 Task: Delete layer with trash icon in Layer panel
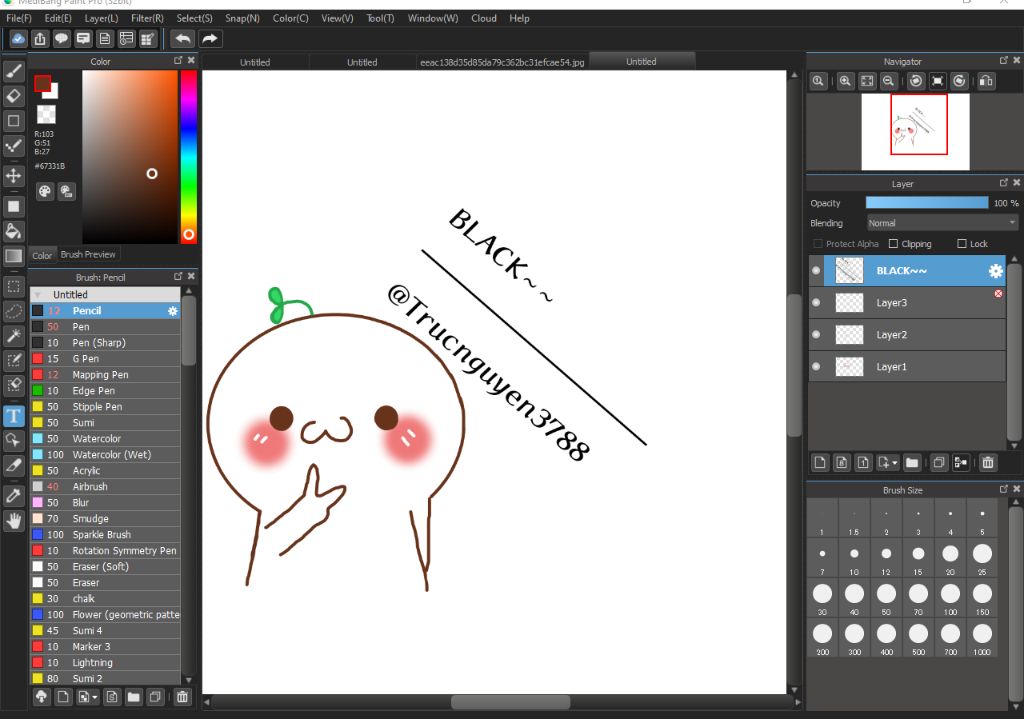coord(988,463)
